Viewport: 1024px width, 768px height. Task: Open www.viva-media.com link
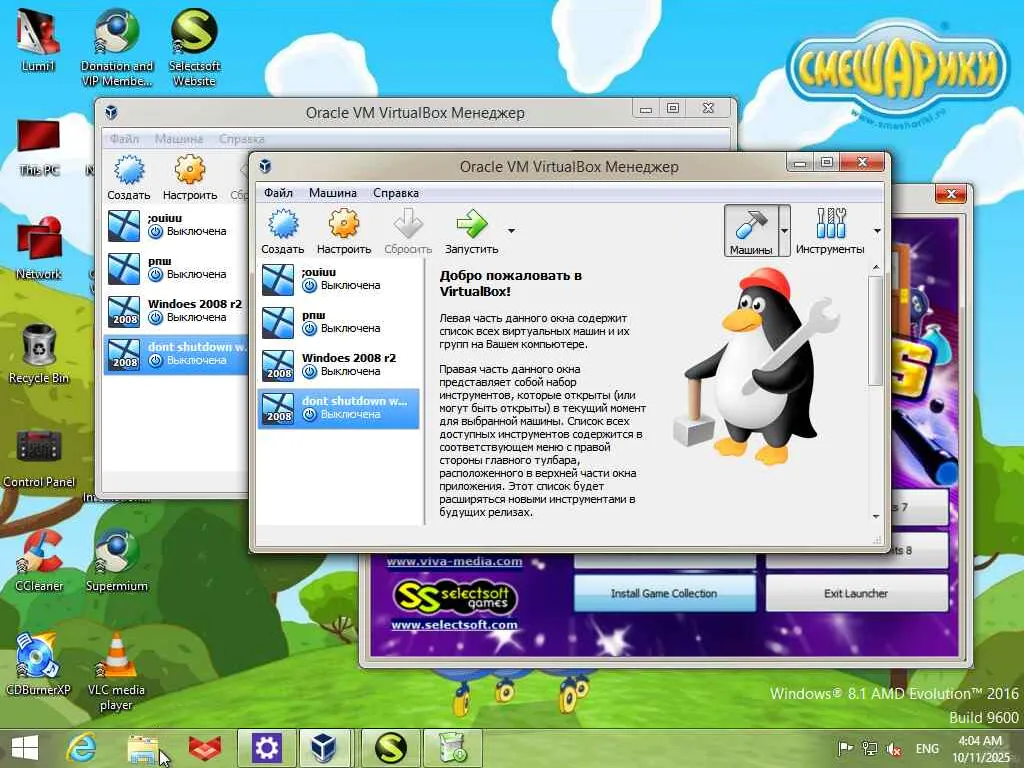tap(454, 561)
